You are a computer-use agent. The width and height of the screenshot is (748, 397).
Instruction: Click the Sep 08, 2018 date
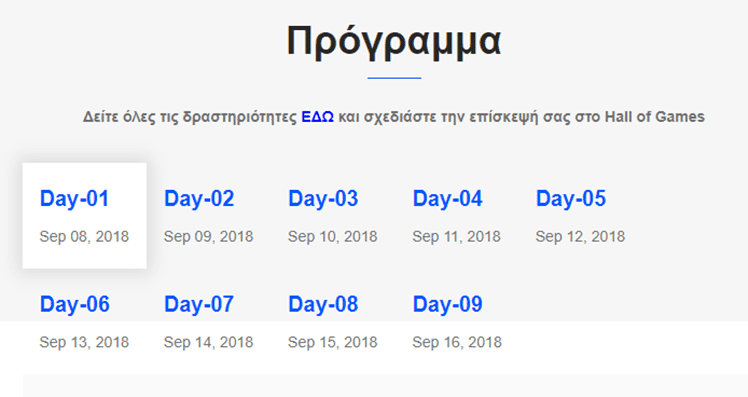[84, 236]
